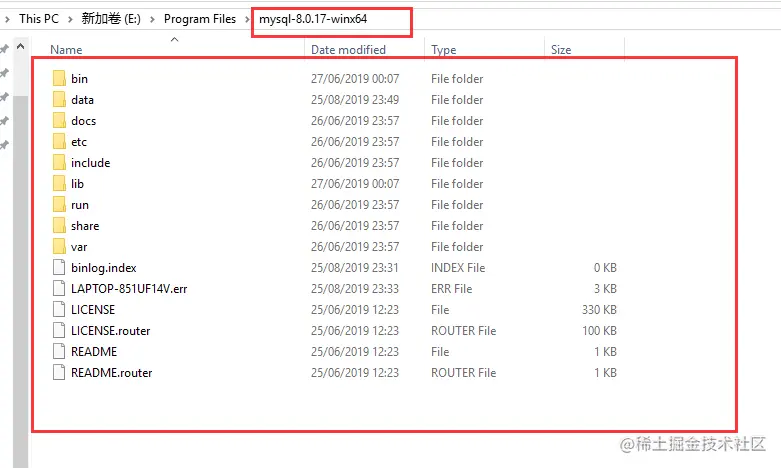Select the LICENSE file name
This screenshot has width=781, height=468.
point(93,310)
